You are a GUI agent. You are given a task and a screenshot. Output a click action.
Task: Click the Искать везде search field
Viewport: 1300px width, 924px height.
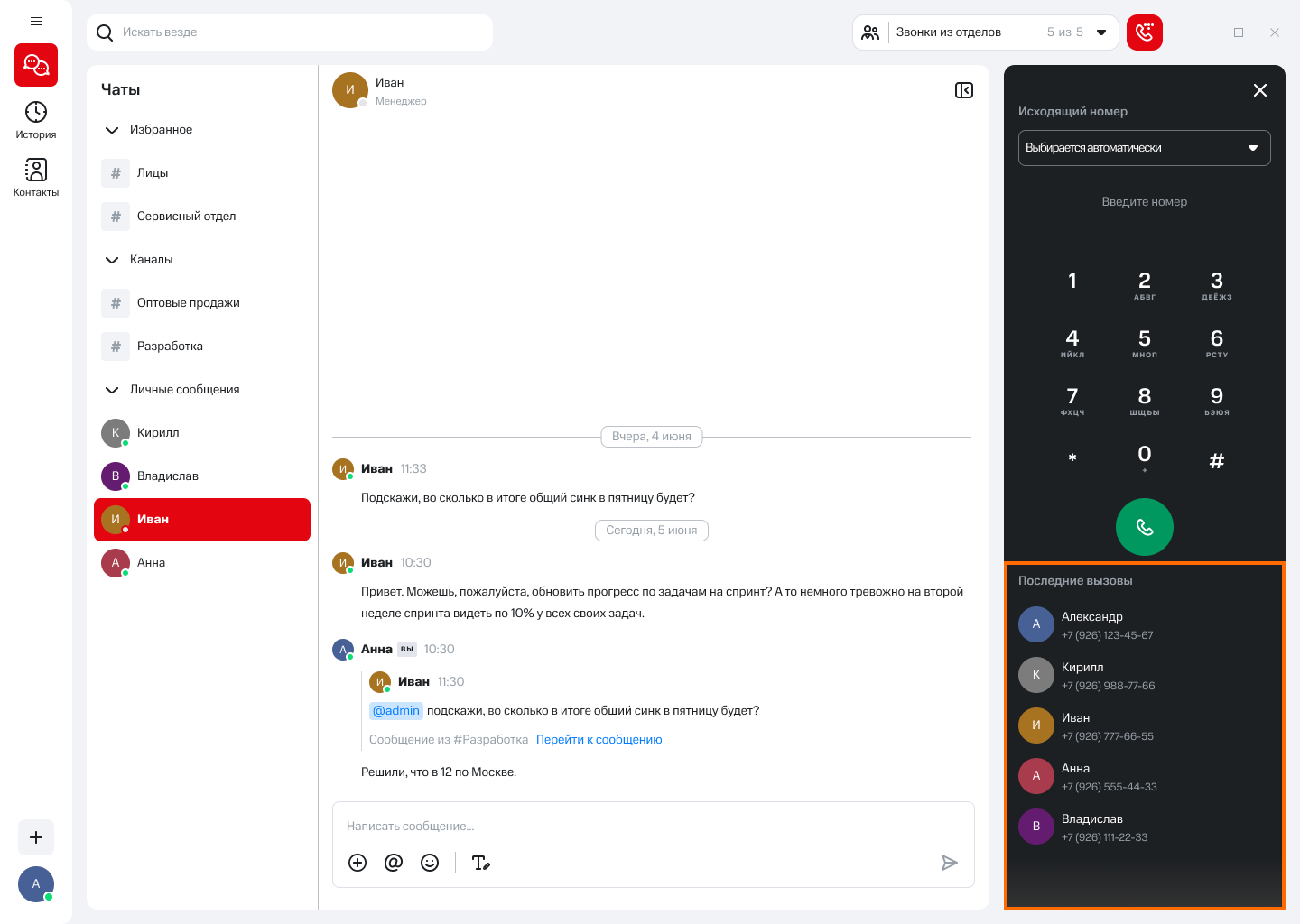tap(298, 32)
